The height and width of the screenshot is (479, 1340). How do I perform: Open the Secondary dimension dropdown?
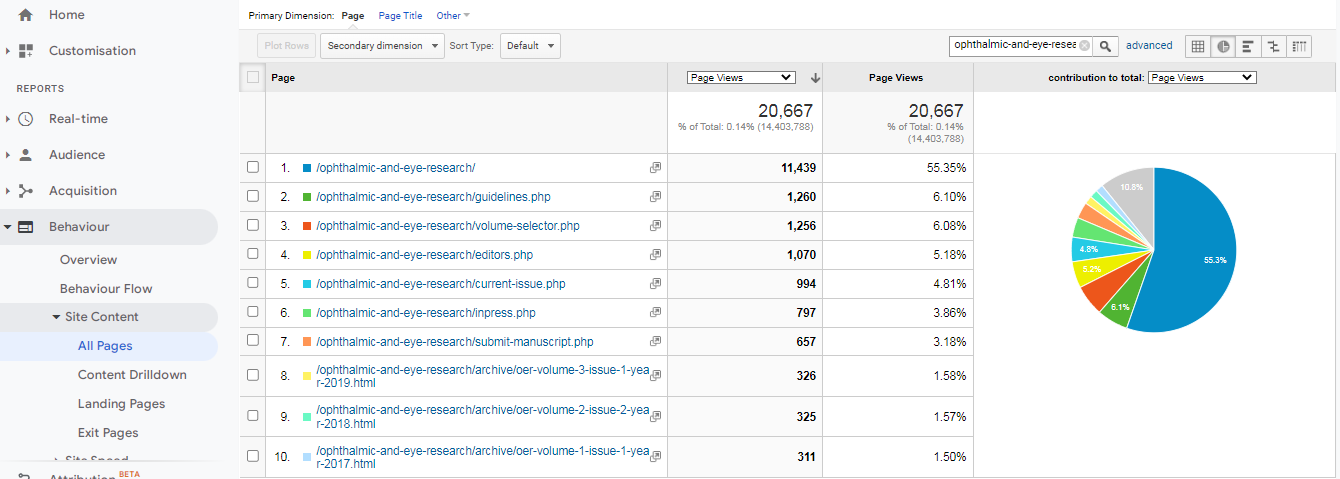[x=382, y=46]
